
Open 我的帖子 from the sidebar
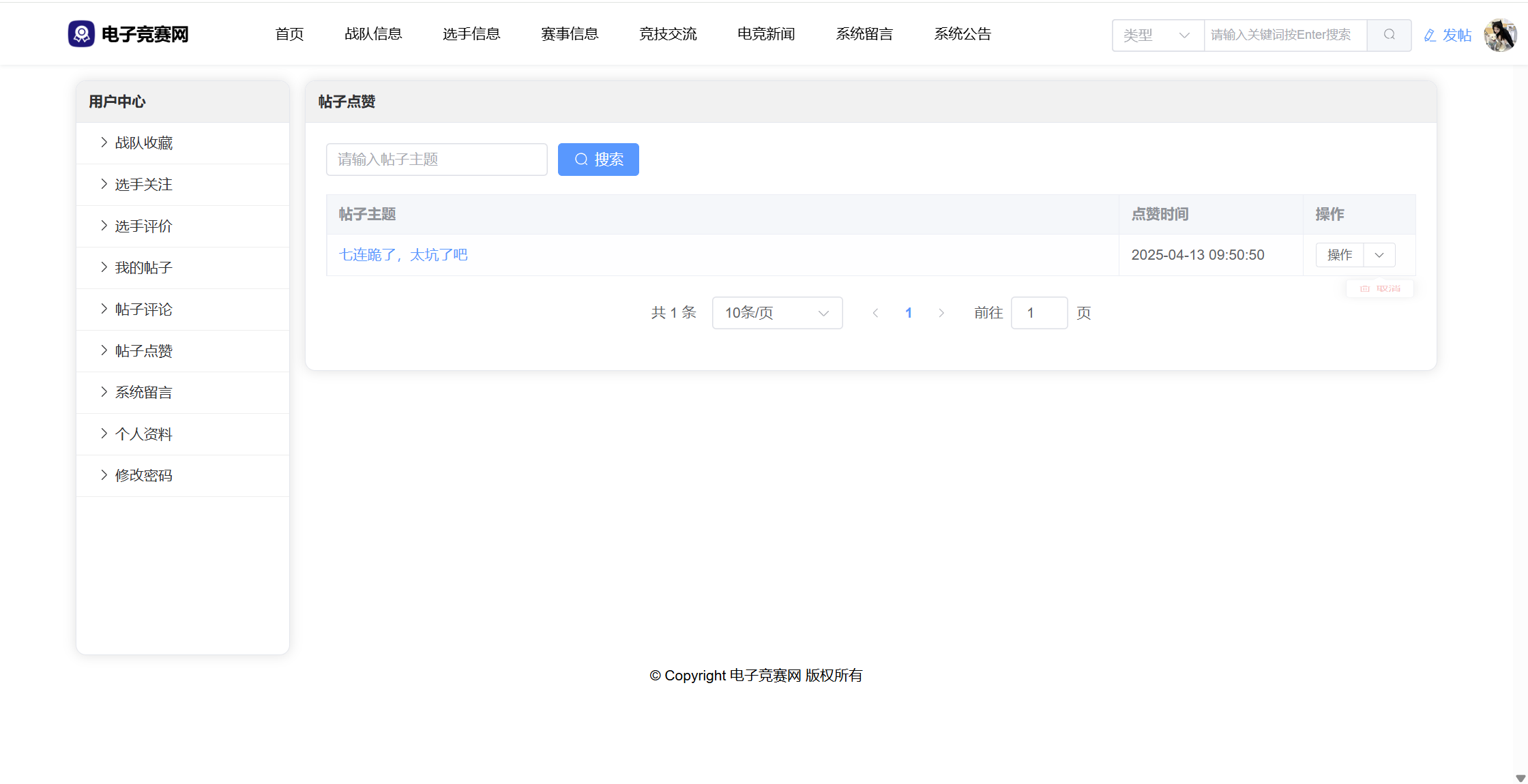point(144,268)
